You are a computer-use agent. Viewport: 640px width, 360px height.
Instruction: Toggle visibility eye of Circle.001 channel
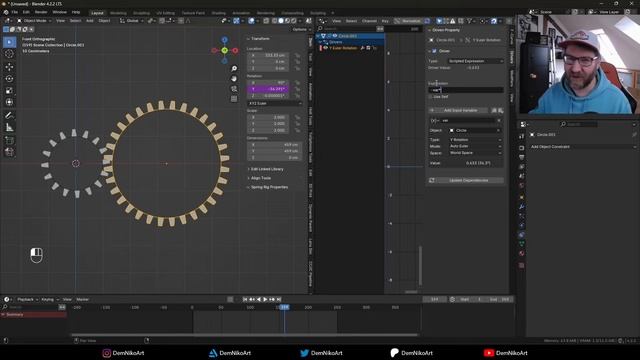click(335, 36)
